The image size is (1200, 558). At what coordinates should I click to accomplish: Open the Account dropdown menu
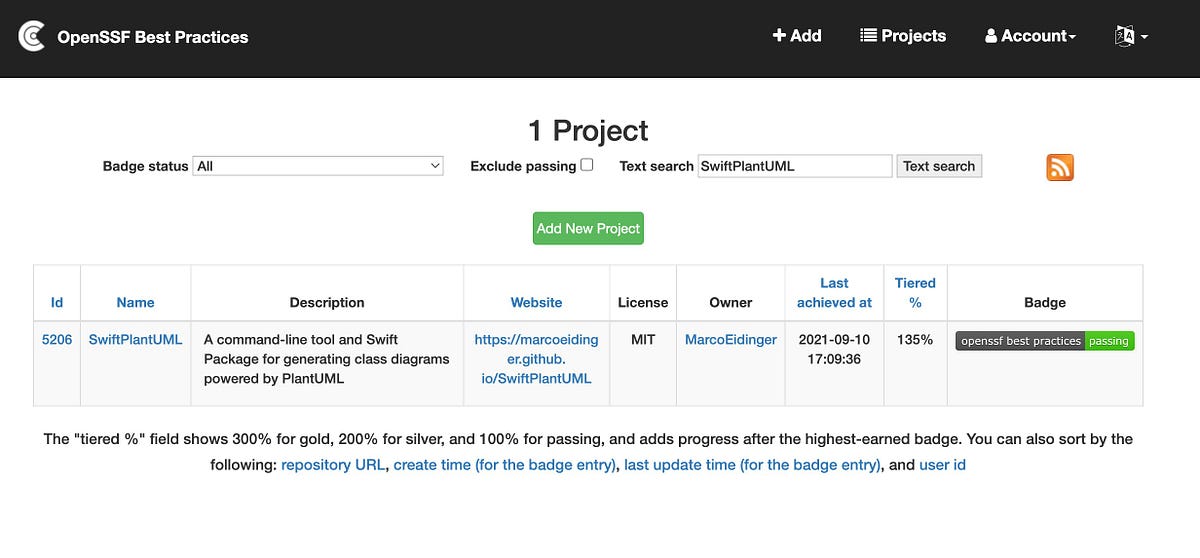coord(1030,36)
